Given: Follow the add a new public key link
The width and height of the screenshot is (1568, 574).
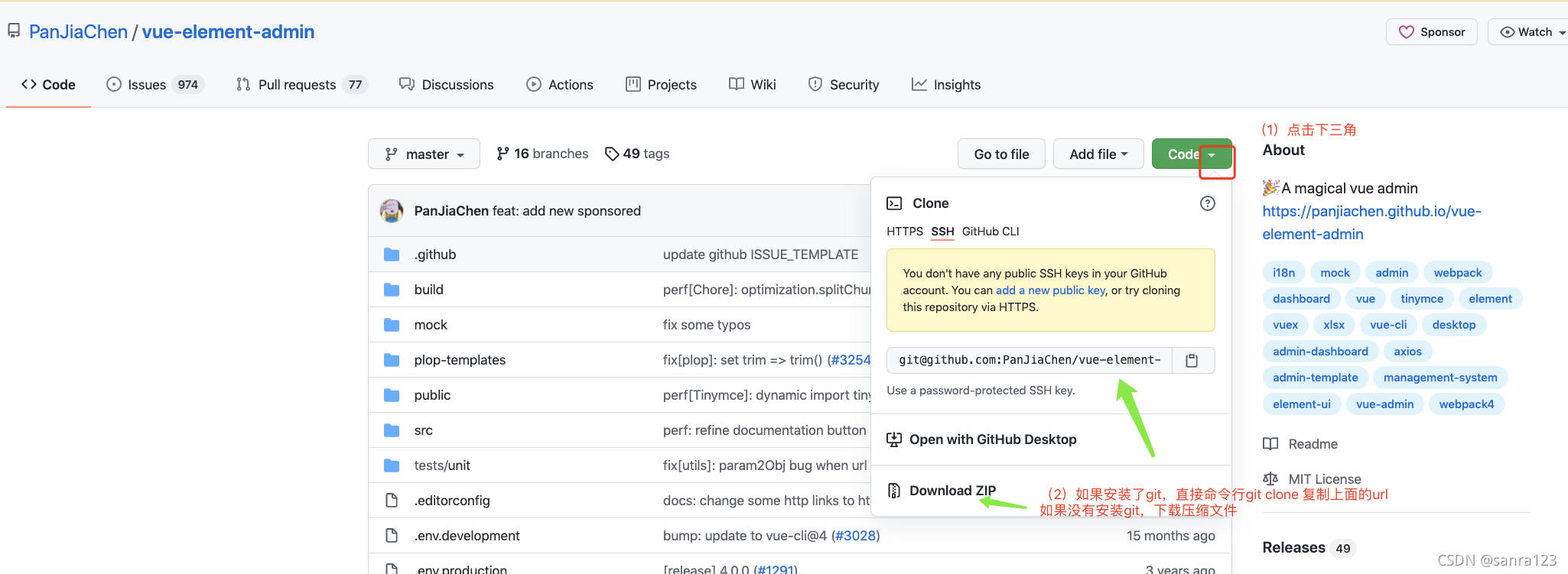Looking at the screenshot, I should [1051, 290].
